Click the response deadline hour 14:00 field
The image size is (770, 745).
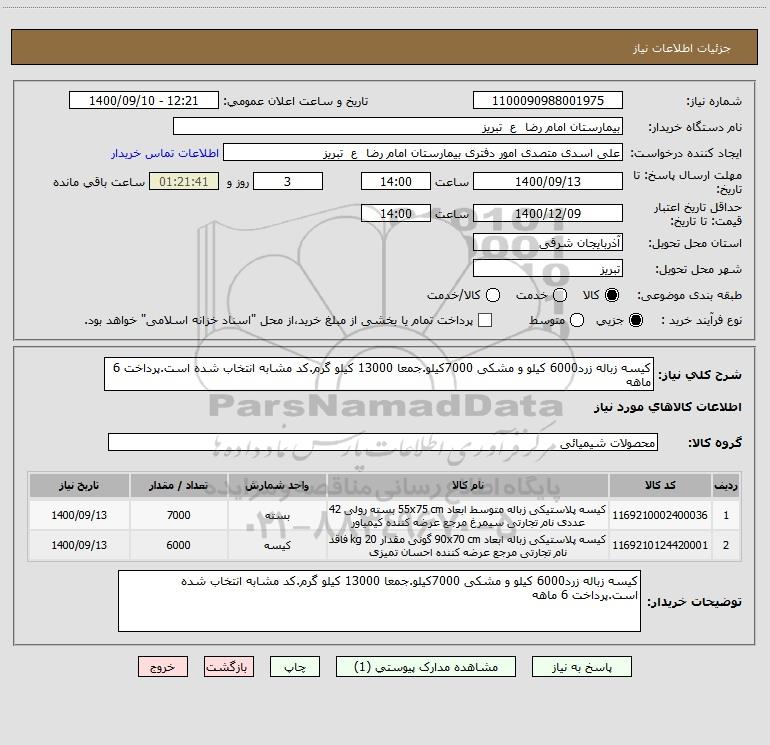[x=396, y=181]
